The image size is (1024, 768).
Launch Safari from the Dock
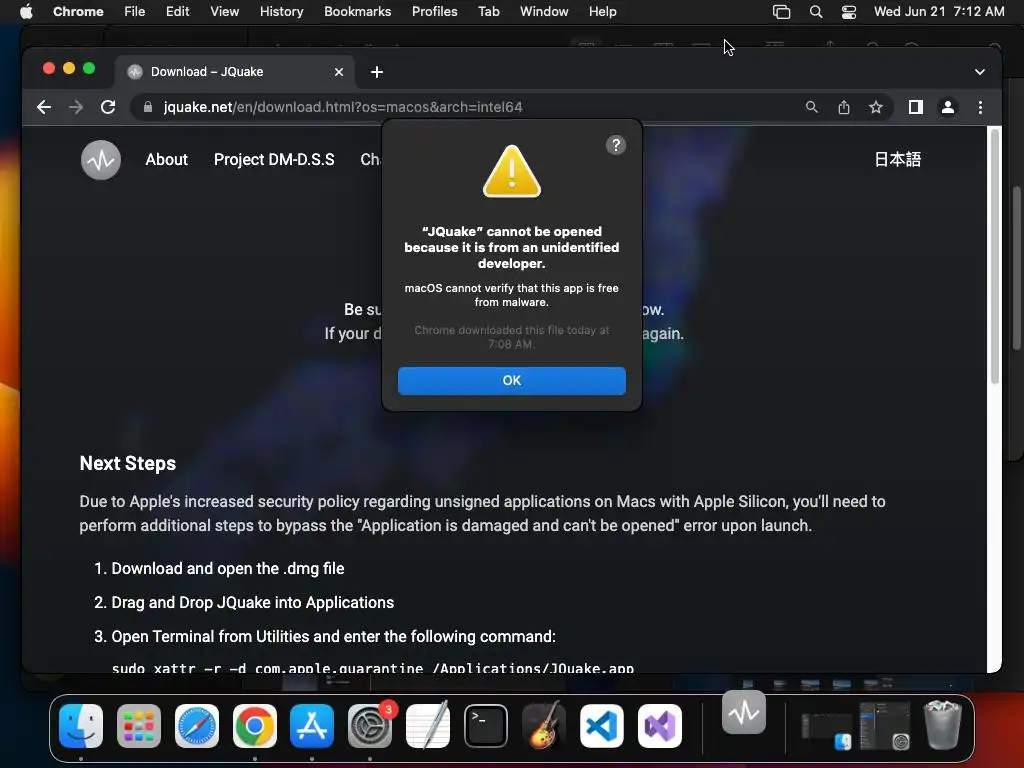197,726
